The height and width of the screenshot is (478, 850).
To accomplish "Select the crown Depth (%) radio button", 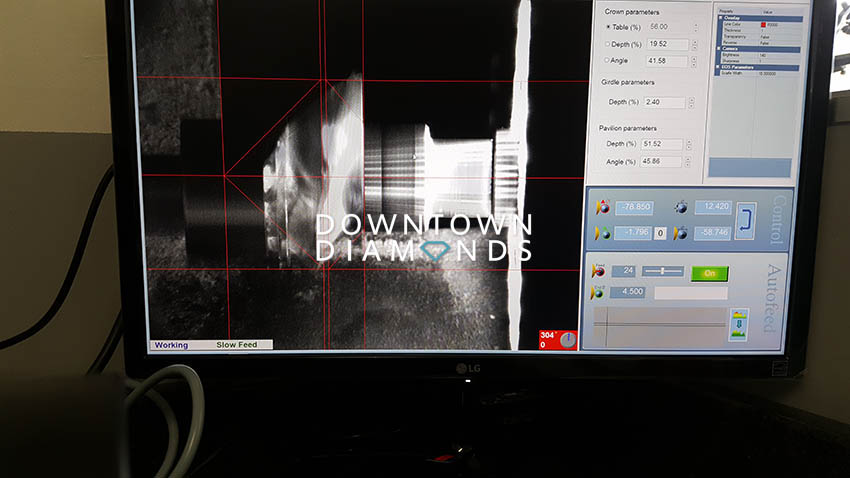I will 607,44.
